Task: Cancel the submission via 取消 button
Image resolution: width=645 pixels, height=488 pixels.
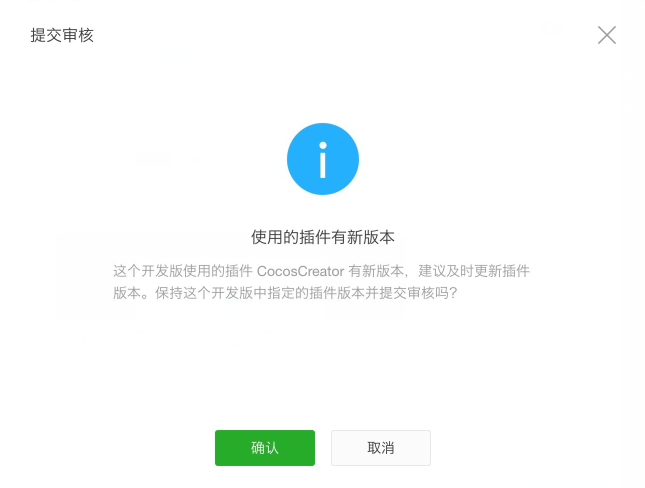Action: pos(381,448)
